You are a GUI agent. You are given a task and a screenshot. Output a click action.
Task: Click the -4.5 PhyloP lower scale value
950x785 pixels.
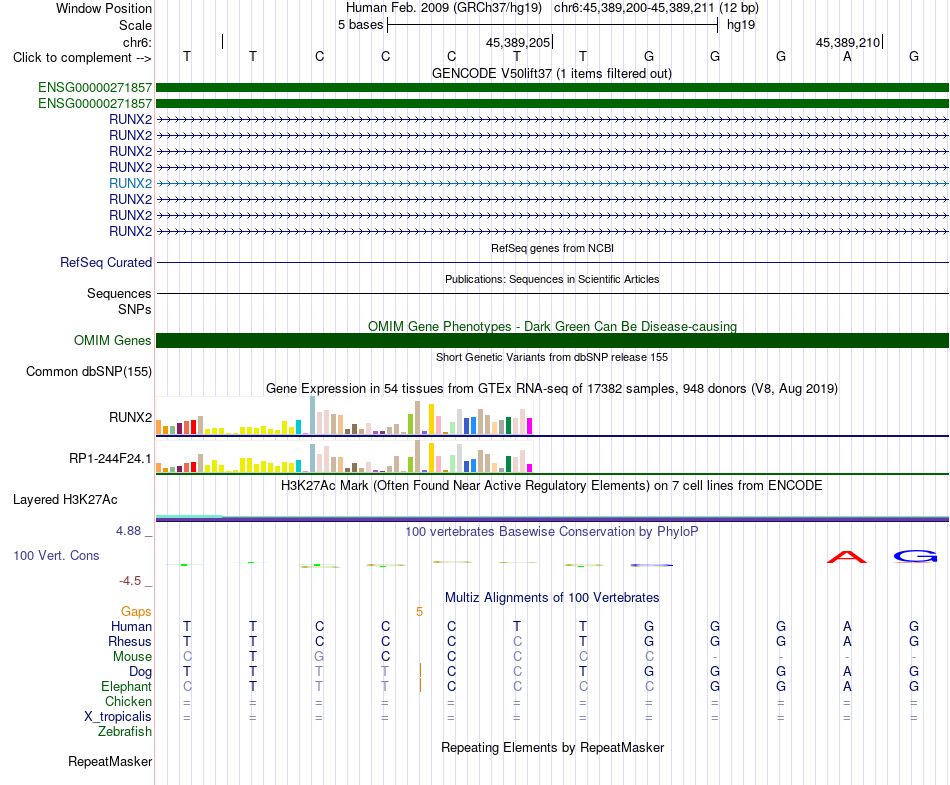point(130,581)
